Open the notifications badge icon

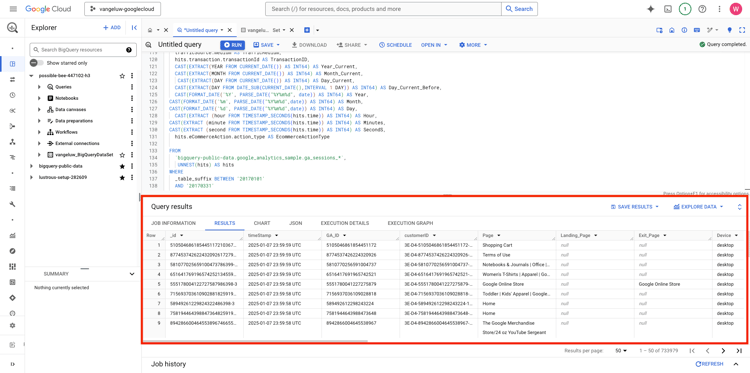pyautogui.click(x=685, y=9)
